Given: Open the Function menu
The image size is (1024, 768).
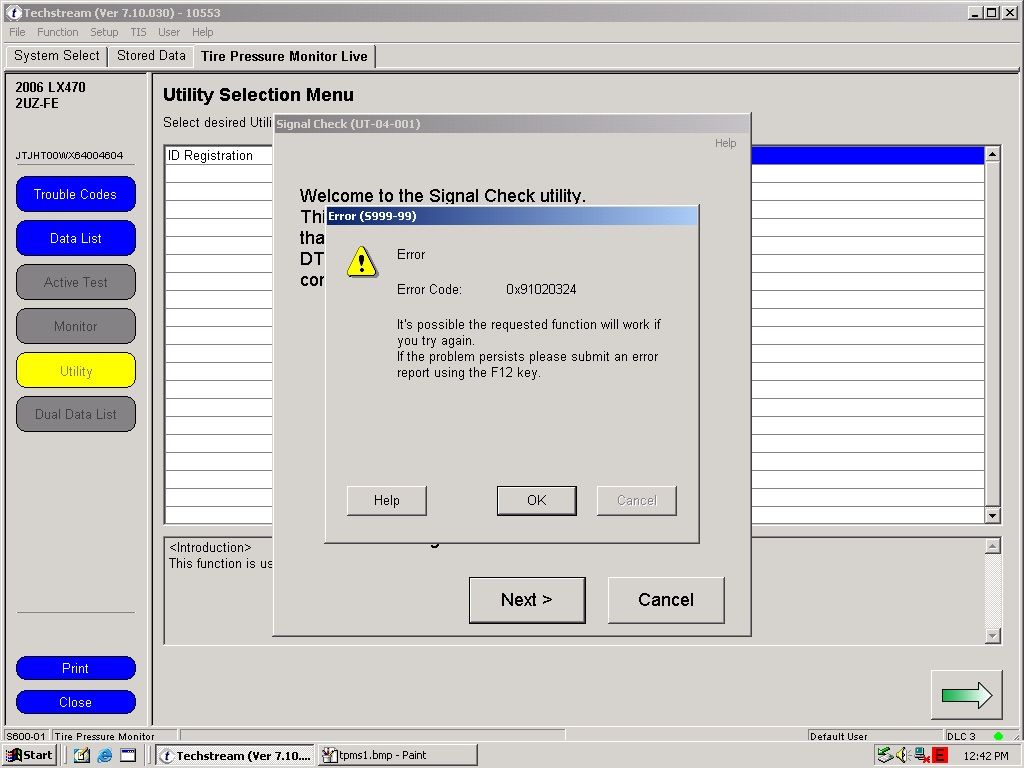Looking at the screenshot, I should [x=57, y=32].
